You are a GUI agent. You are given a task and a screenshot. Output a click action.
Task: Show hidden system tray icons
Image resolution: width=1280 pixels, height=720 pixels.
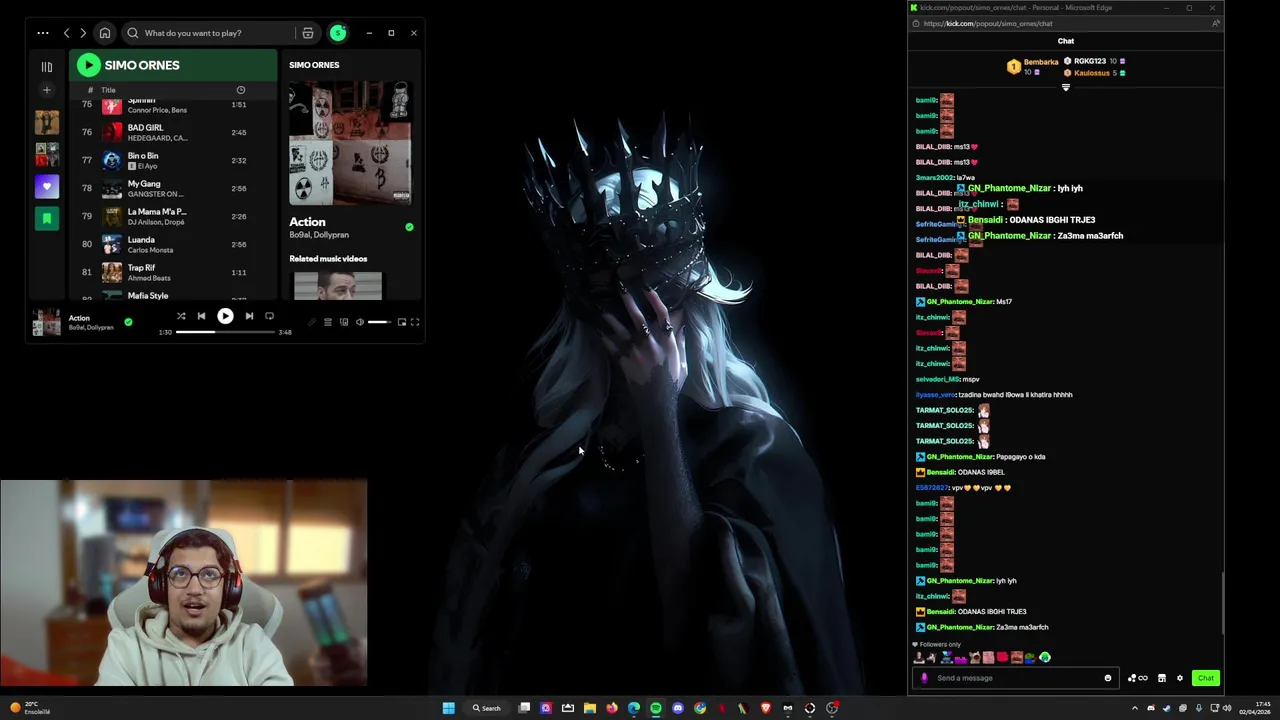(x=1134, y=708)
